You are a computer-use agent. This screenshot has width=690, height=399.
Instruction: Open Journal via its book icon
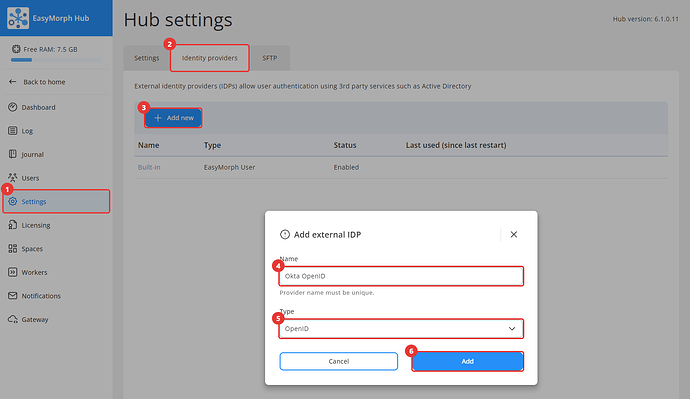(x=13, y=154)
